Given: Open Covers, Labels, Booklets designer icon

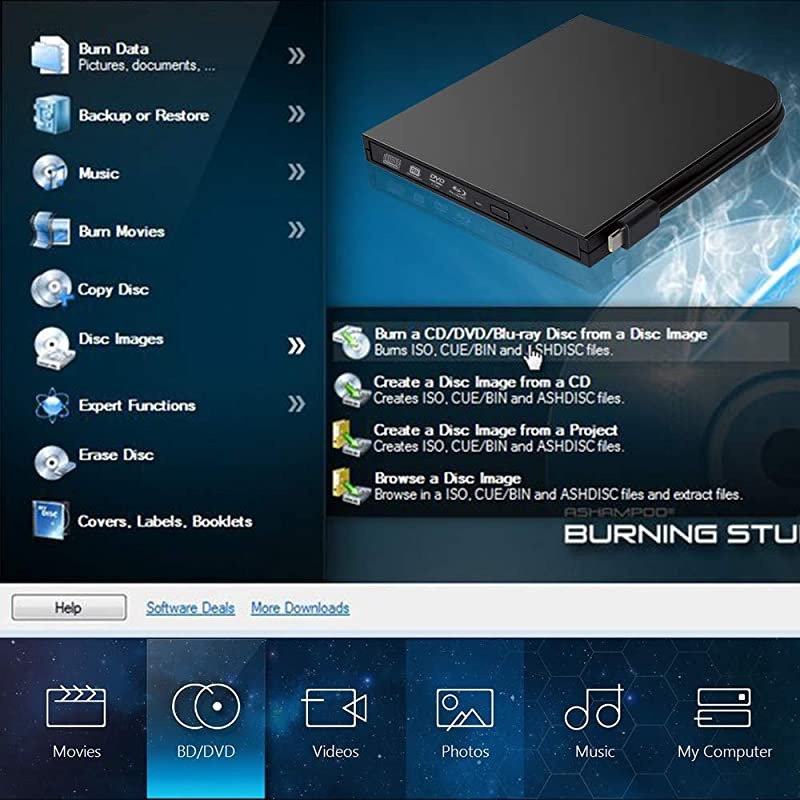Looking at the screenshot, I should [x=50, y=520].
